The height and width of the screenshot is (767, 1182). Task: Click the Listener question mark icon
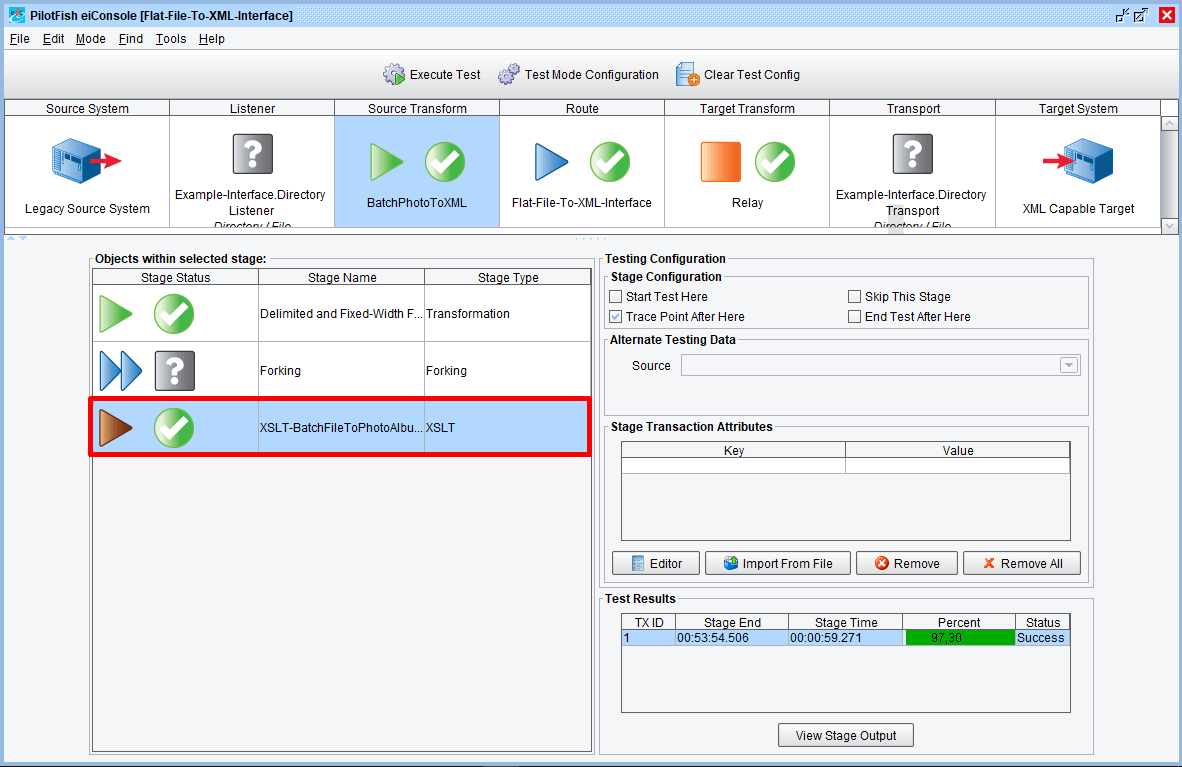click(x=253, y=154)
